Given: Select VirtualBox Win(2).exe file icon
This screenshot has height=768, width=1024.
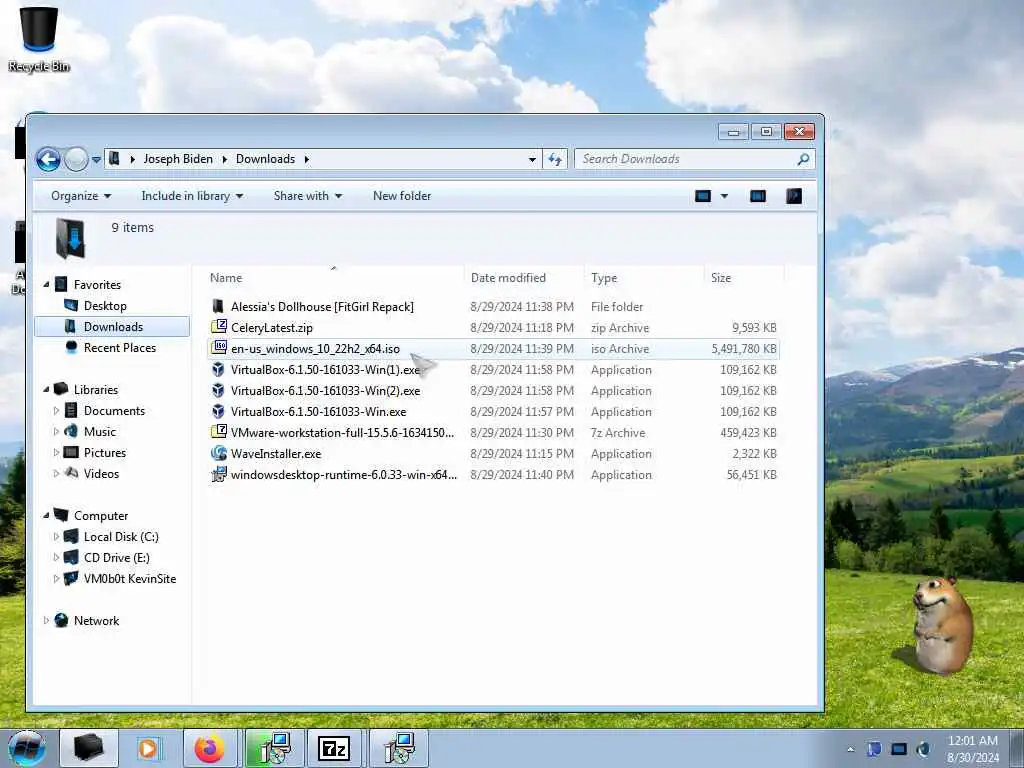Looking at the screenshot, I should click(x=218, y=391).
